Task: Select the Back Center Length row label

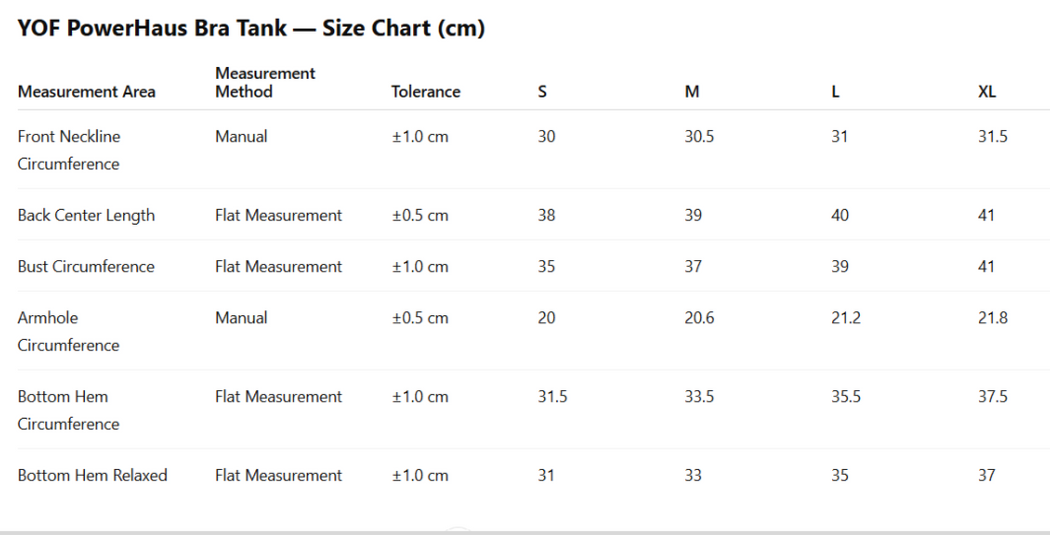Action: [86, 216]
